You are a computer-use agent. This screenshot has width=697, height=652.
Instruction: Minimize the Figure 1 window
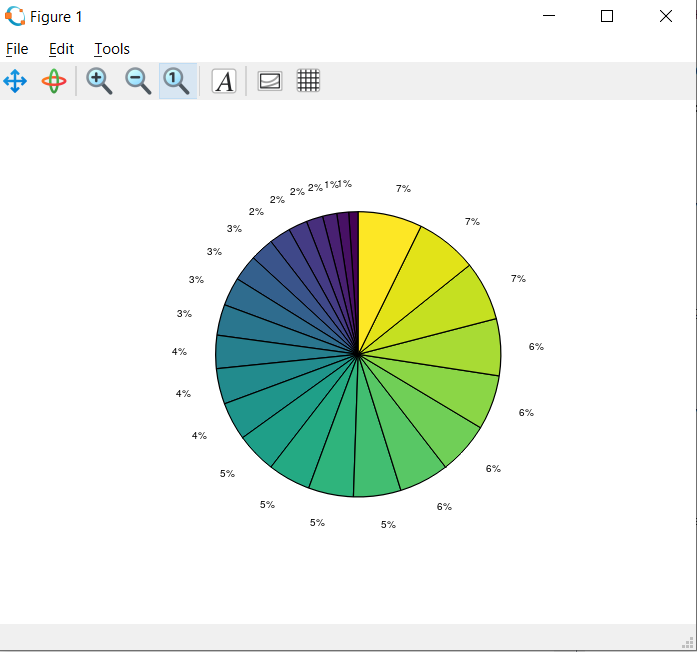(548, 16)
